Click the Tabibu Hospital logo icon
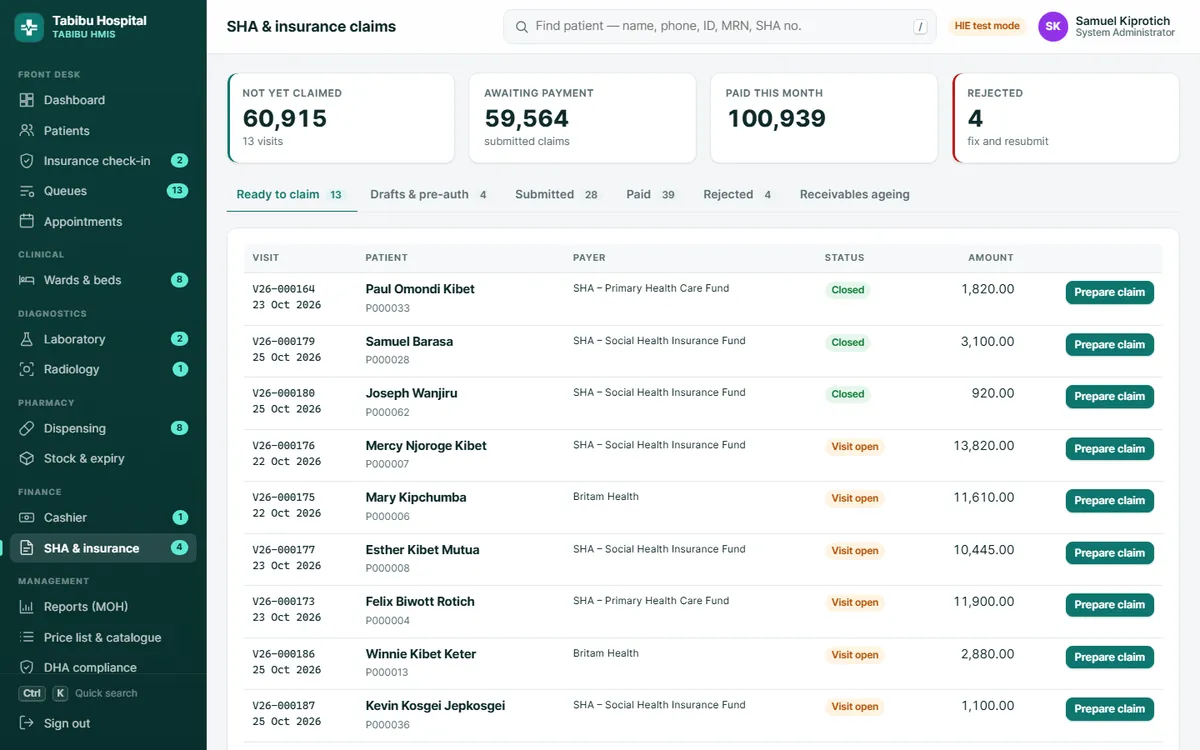Image resolution: width=1200 pixels, height=750 pixels. click(x=29, y=27)
